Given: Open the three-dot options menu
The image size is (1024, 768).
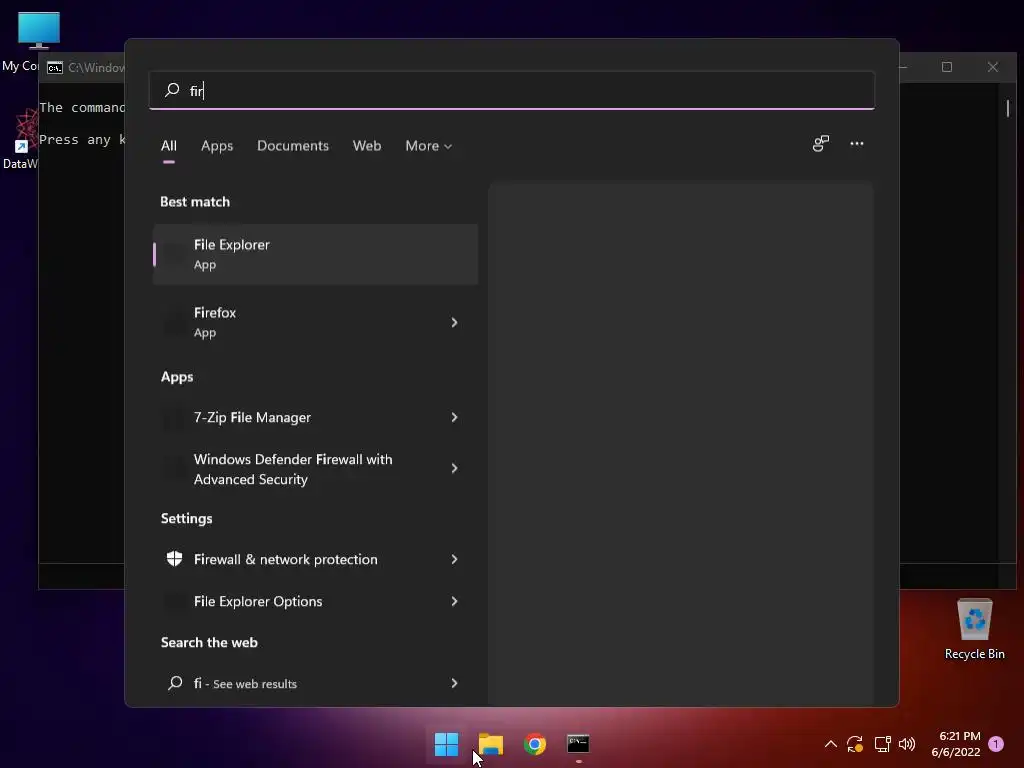Looking at the screenshot, I should [x=857, y=144].
